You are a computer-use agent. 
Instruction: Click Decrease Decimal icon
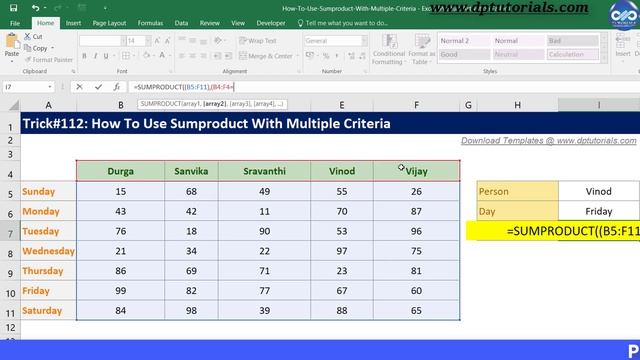362,56
